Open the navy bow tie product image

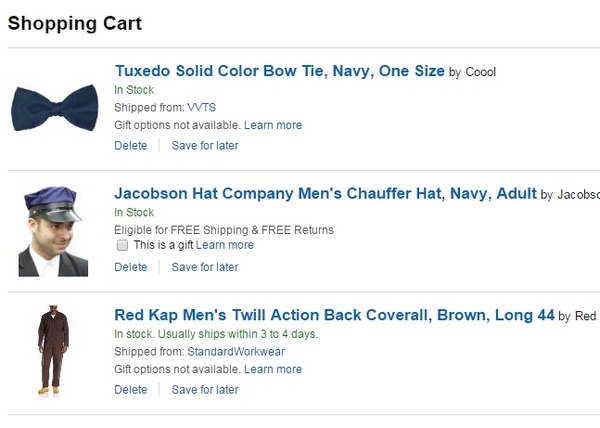55,108
